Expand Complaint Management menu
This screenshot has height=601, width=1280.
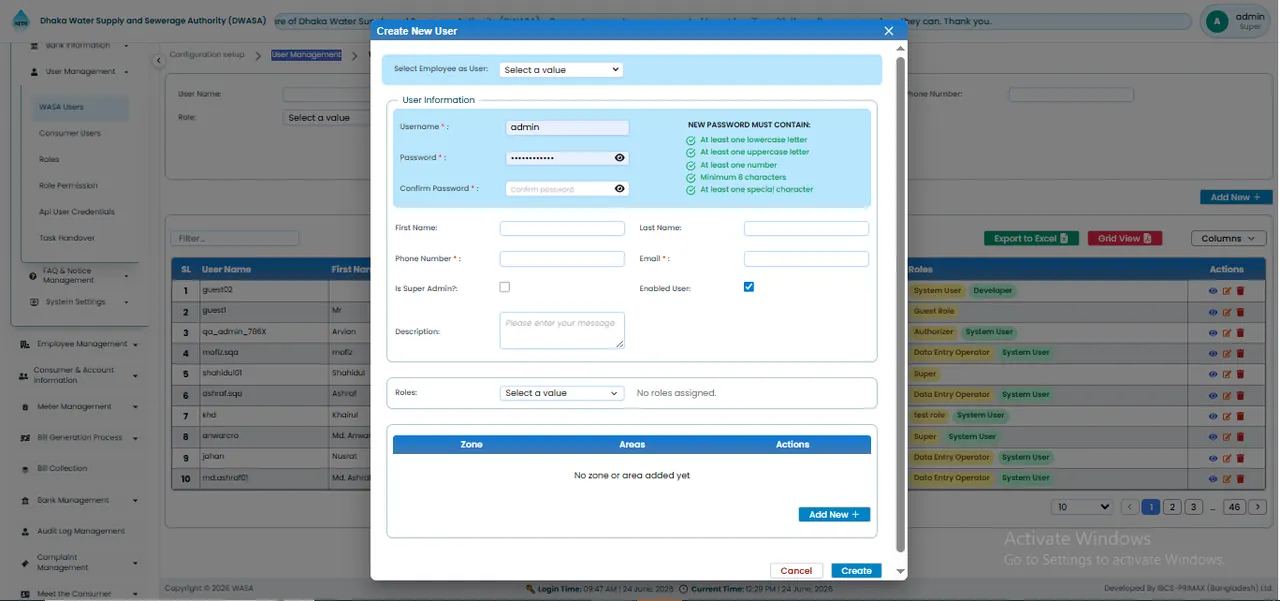(x=79, y=562)
